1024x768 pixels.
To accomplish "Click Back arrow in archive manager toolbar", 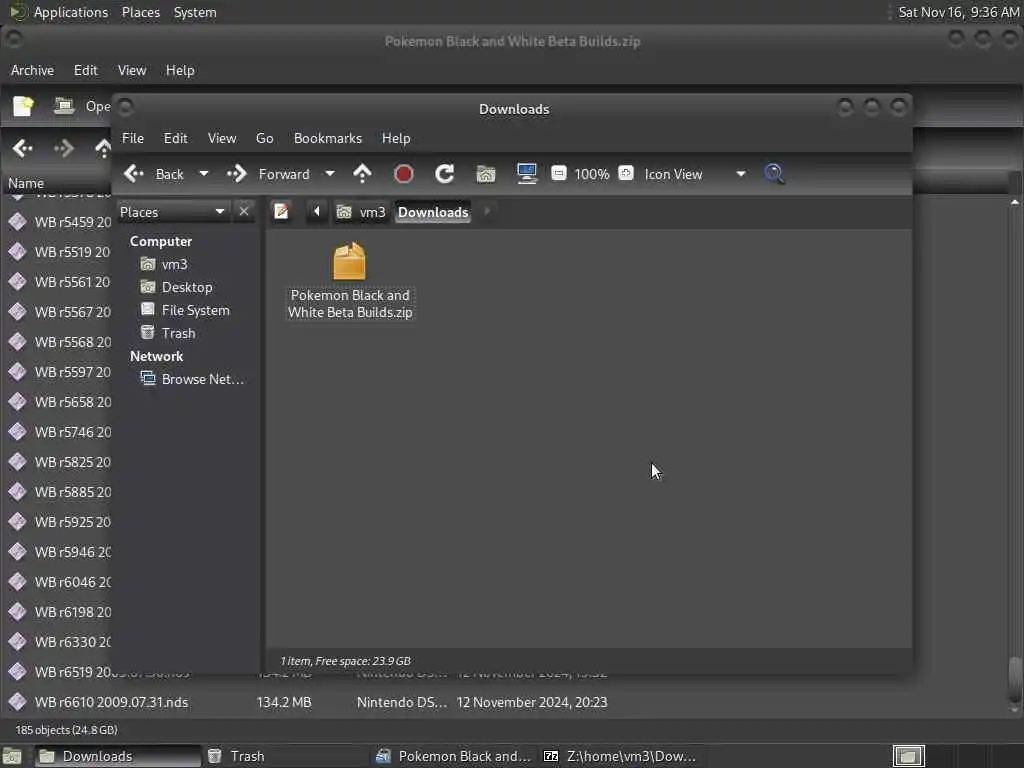I will tap(23, 148).
